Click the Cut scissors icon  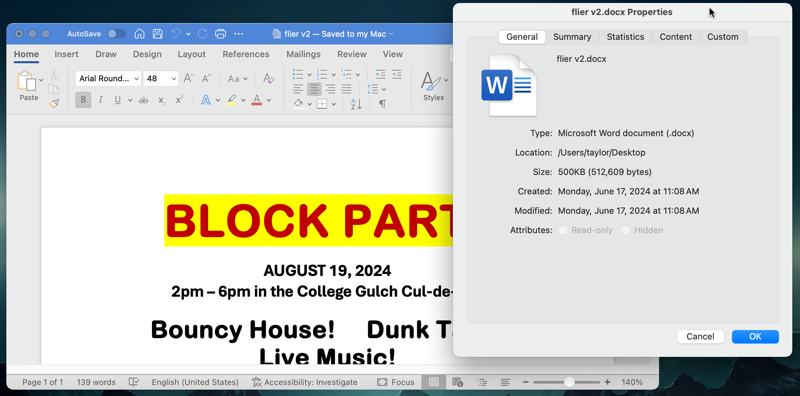click(x=54, y=75)
